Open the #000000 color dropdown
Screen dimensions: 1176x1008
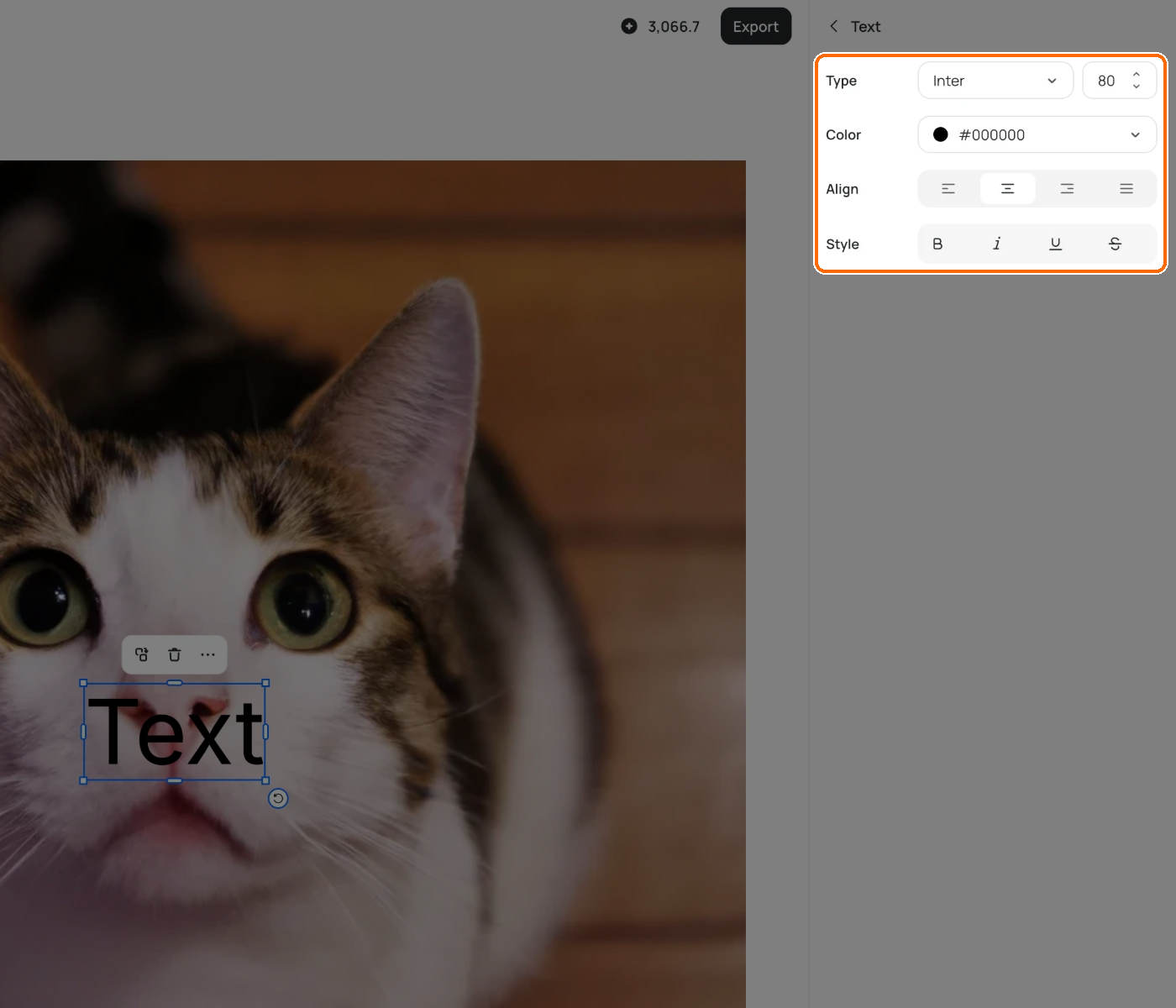click(1037, 134)
